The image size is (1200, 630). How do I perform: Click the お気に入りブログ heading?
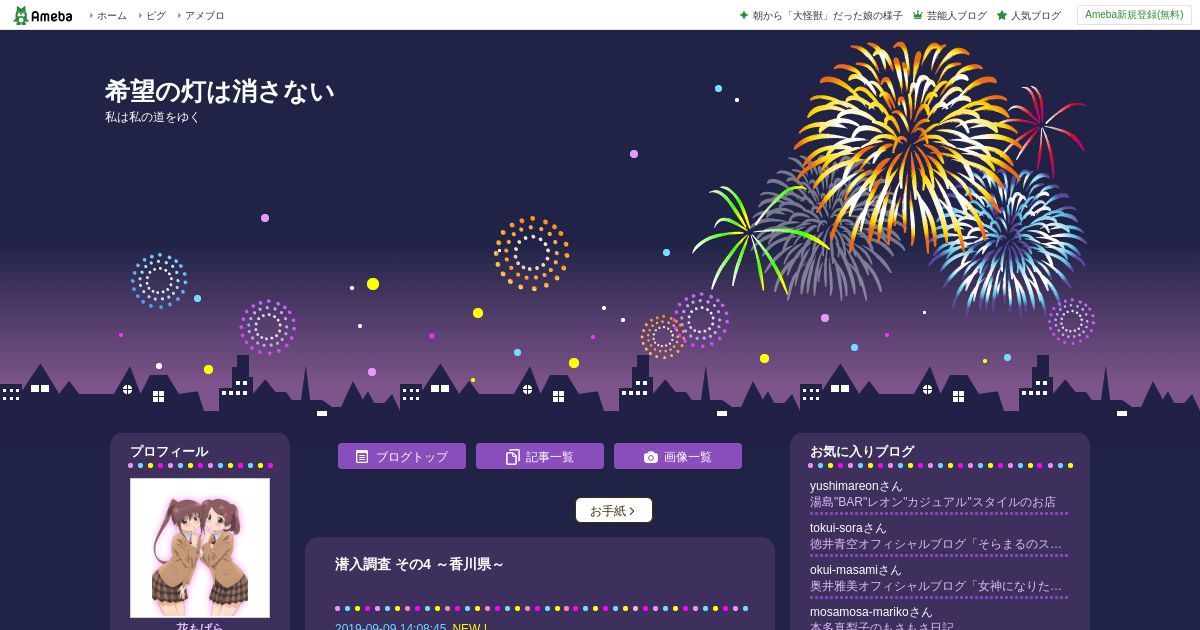click(862, 452)
